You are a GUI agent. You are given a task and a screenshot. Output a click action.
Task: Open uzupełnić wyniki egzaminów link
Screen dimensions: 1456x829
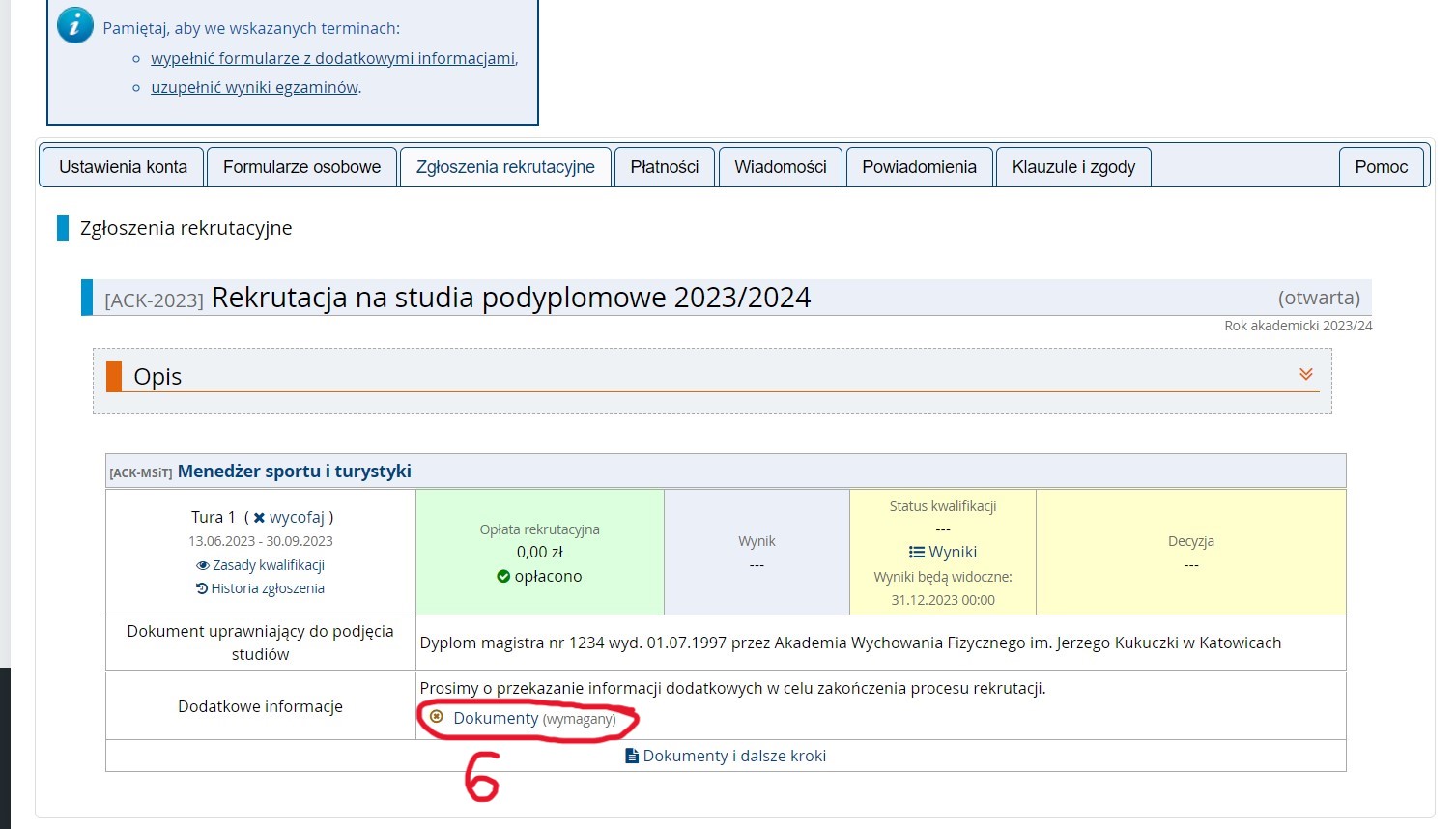254,87
